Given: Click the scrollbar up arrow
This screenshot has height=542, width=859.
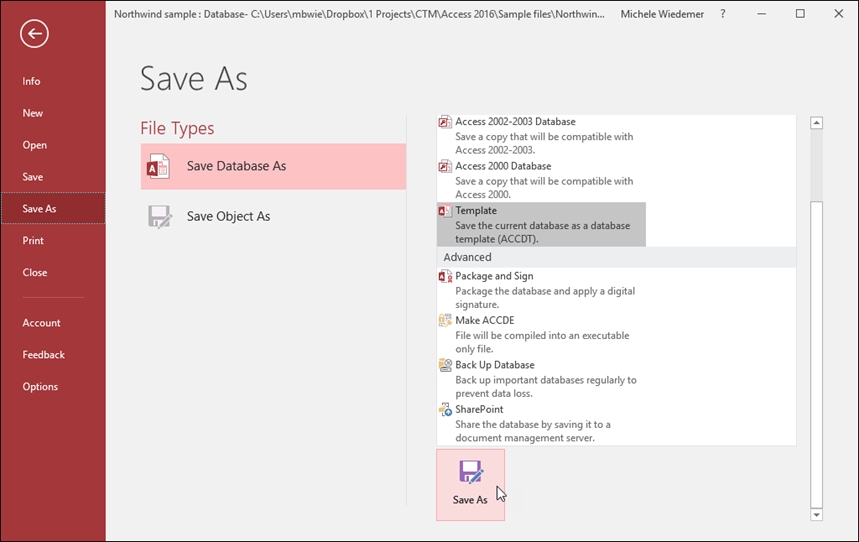Looking at the screenshot, I should tap(816, 123).
